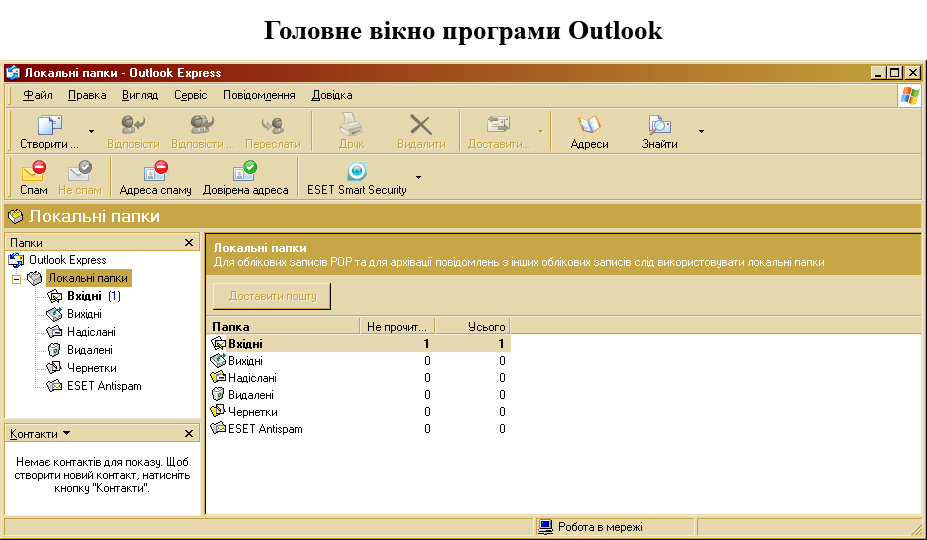
Task: Select Outlook Express root in folder tree
Action: 67,260
